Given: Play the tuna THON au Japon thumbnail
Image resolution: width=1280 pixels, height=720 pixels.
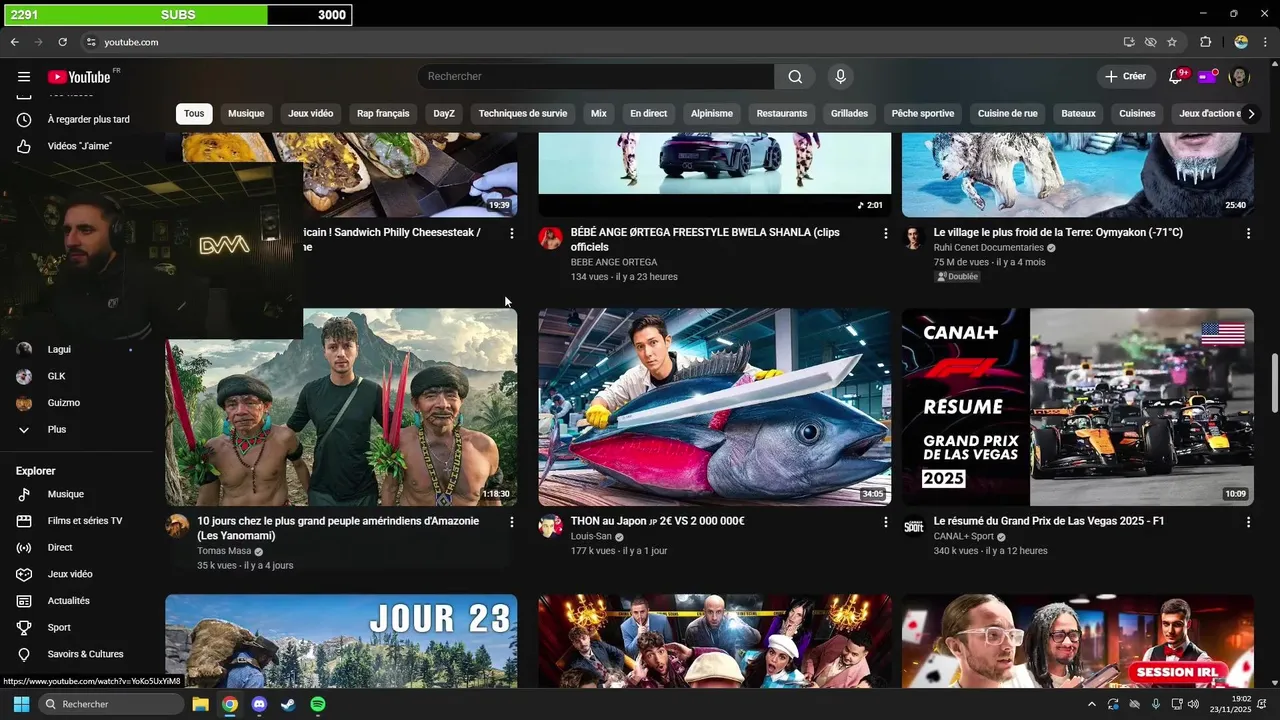Looking at the screenshot, I should tap(714, 407).
